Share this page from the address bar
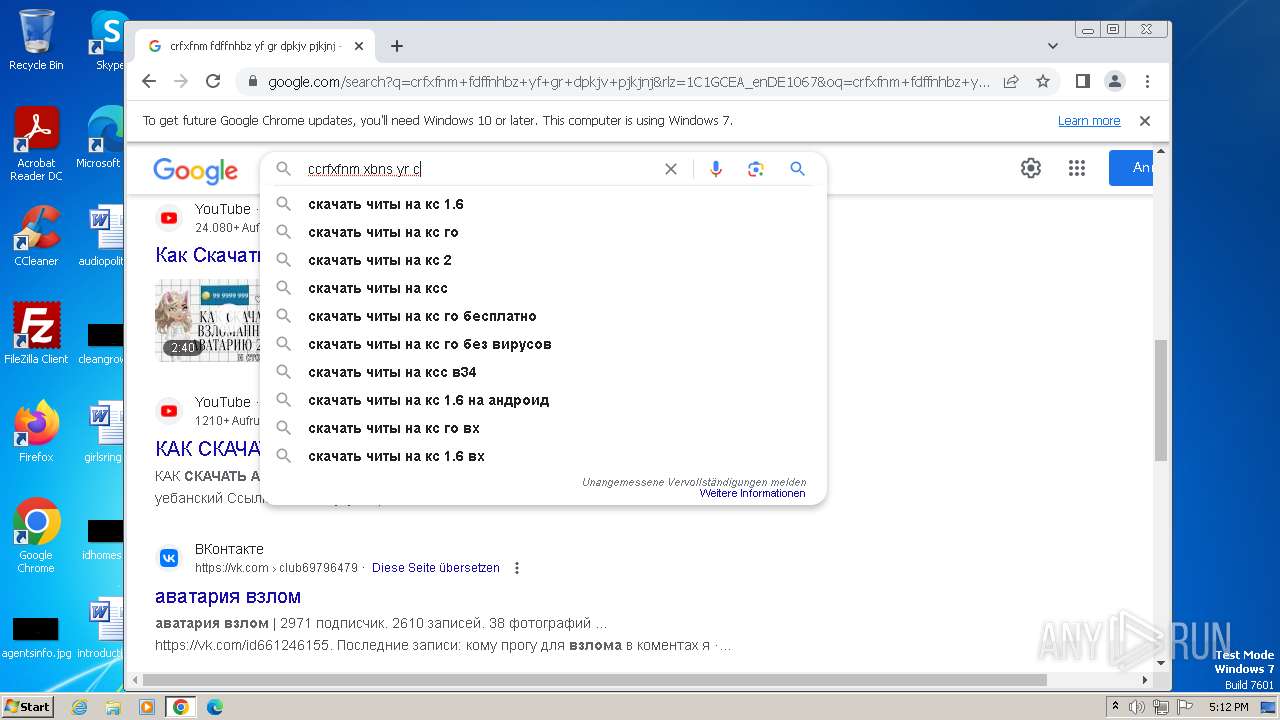 (1011, 81)
